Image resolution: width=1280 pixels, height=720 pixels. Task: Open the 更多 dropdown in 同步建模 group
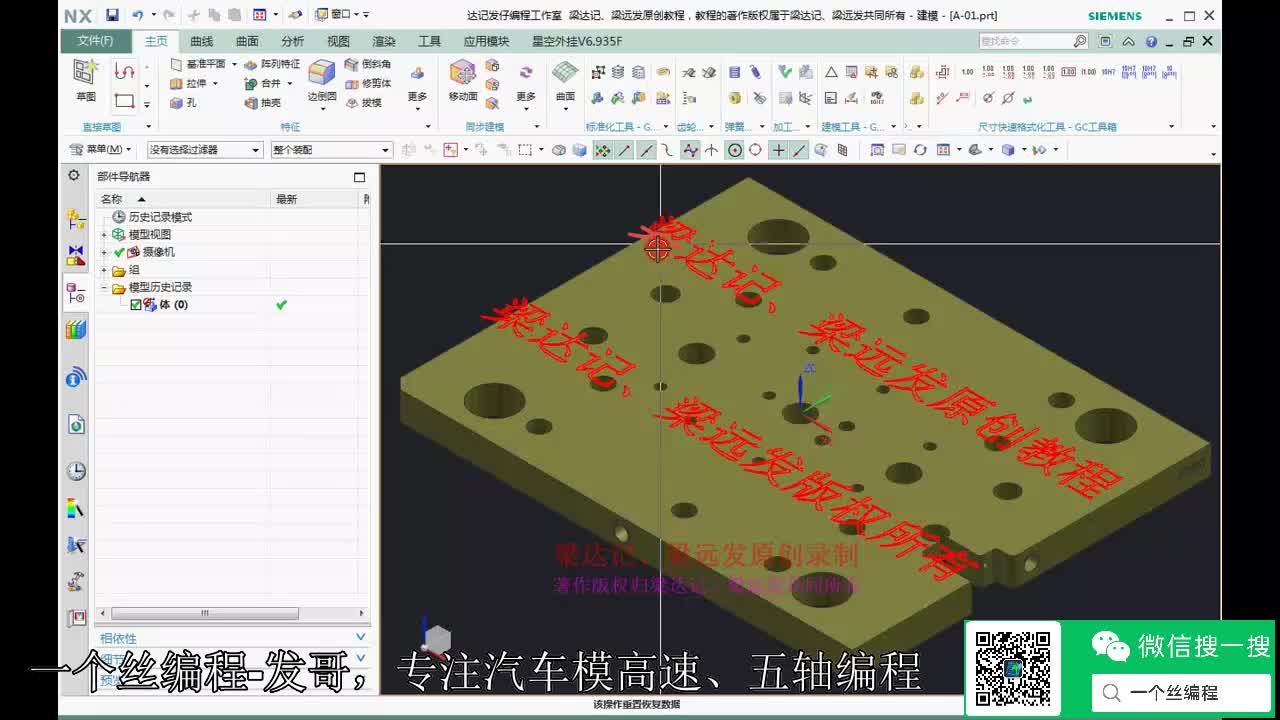pyautogui.click(x=526, y=87)
